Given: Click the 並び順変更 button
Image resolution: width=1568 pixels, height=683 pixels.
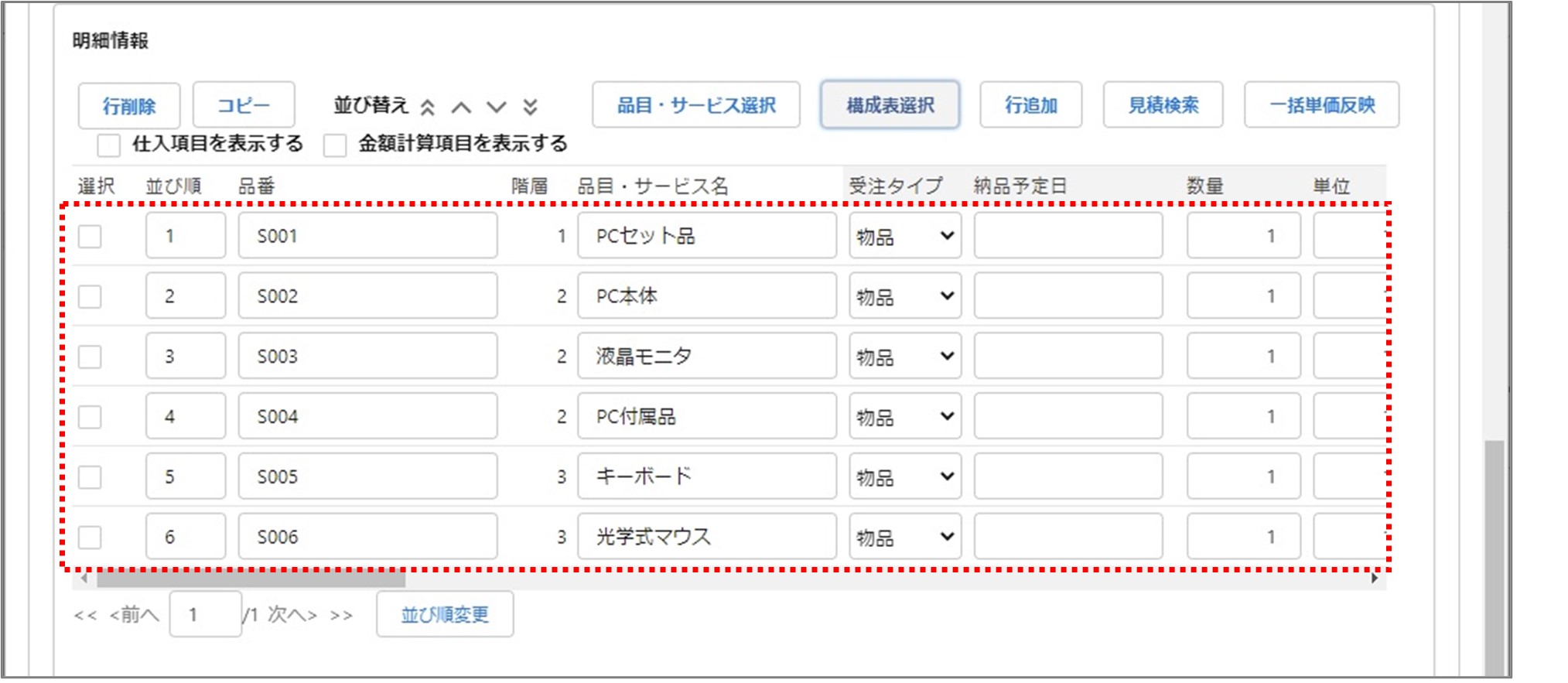Looking at the screenshot, I should pyautogui.click(x=445, y=615).
